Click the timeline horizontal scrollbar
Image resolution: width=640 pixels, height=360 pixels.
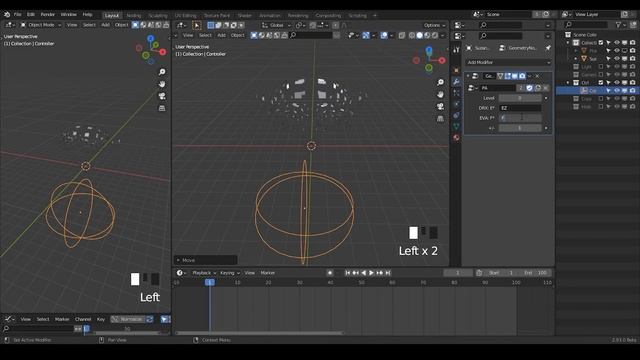(259, 333)
